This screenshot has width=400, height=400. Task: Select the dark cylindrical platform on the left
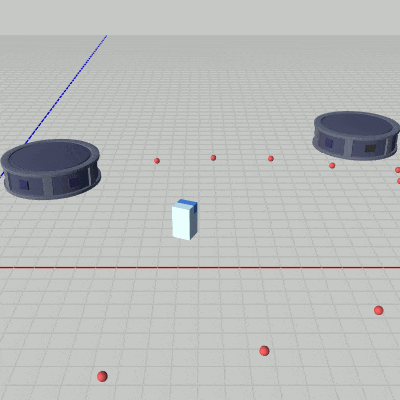click(x=50, y=169)
